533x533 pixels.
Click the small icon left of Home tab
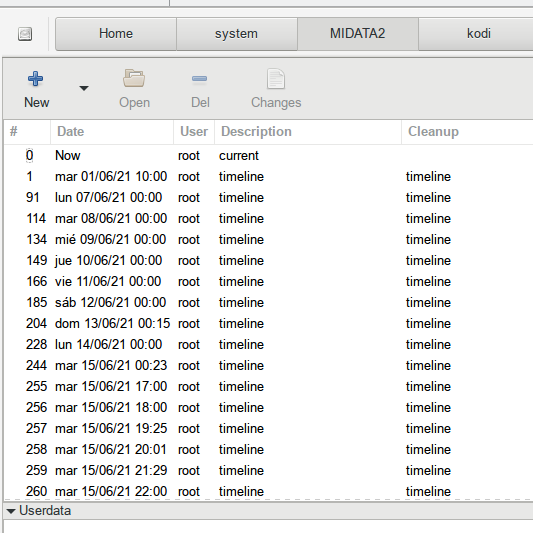25,34
